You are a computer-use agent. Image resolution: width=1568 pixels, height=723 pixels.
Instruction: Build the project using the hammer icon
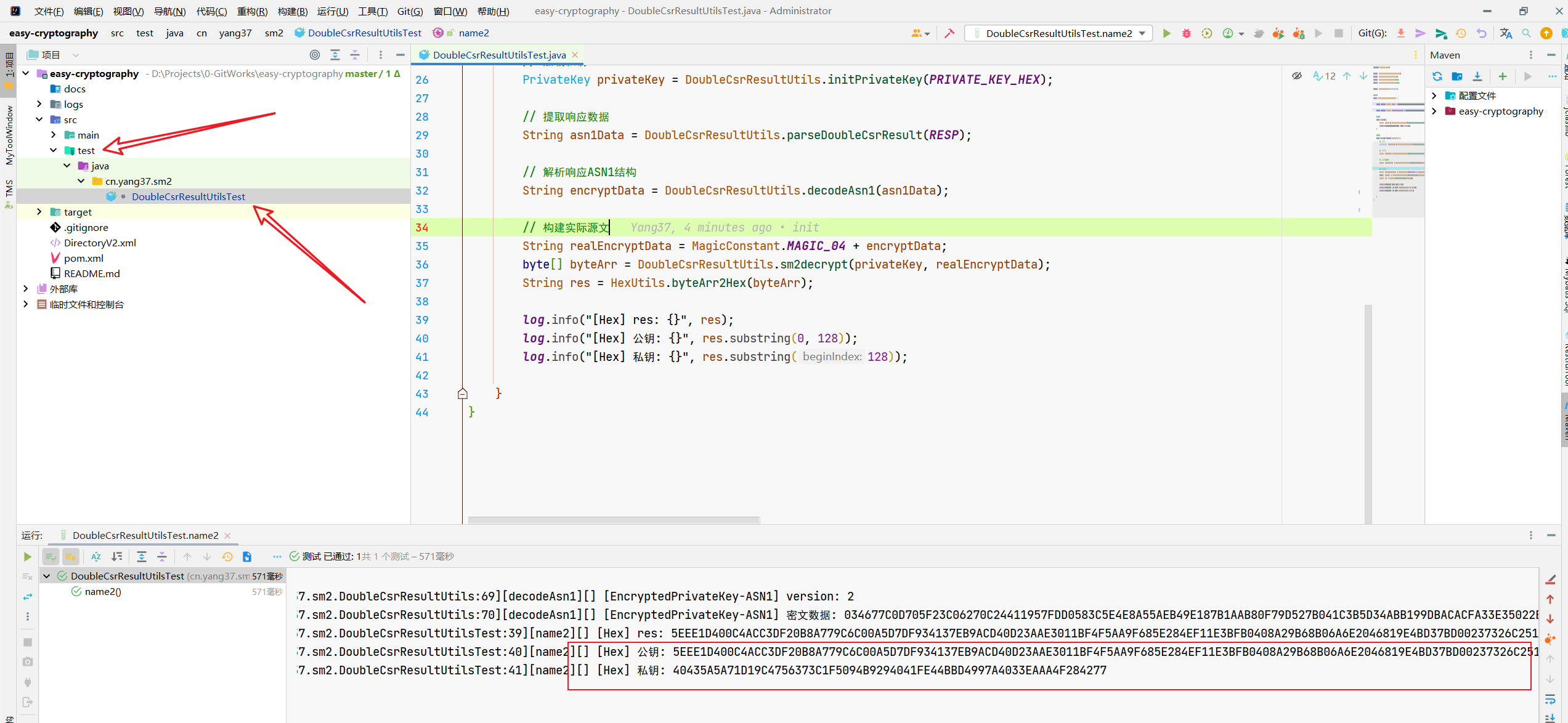(x=949, y=33)
